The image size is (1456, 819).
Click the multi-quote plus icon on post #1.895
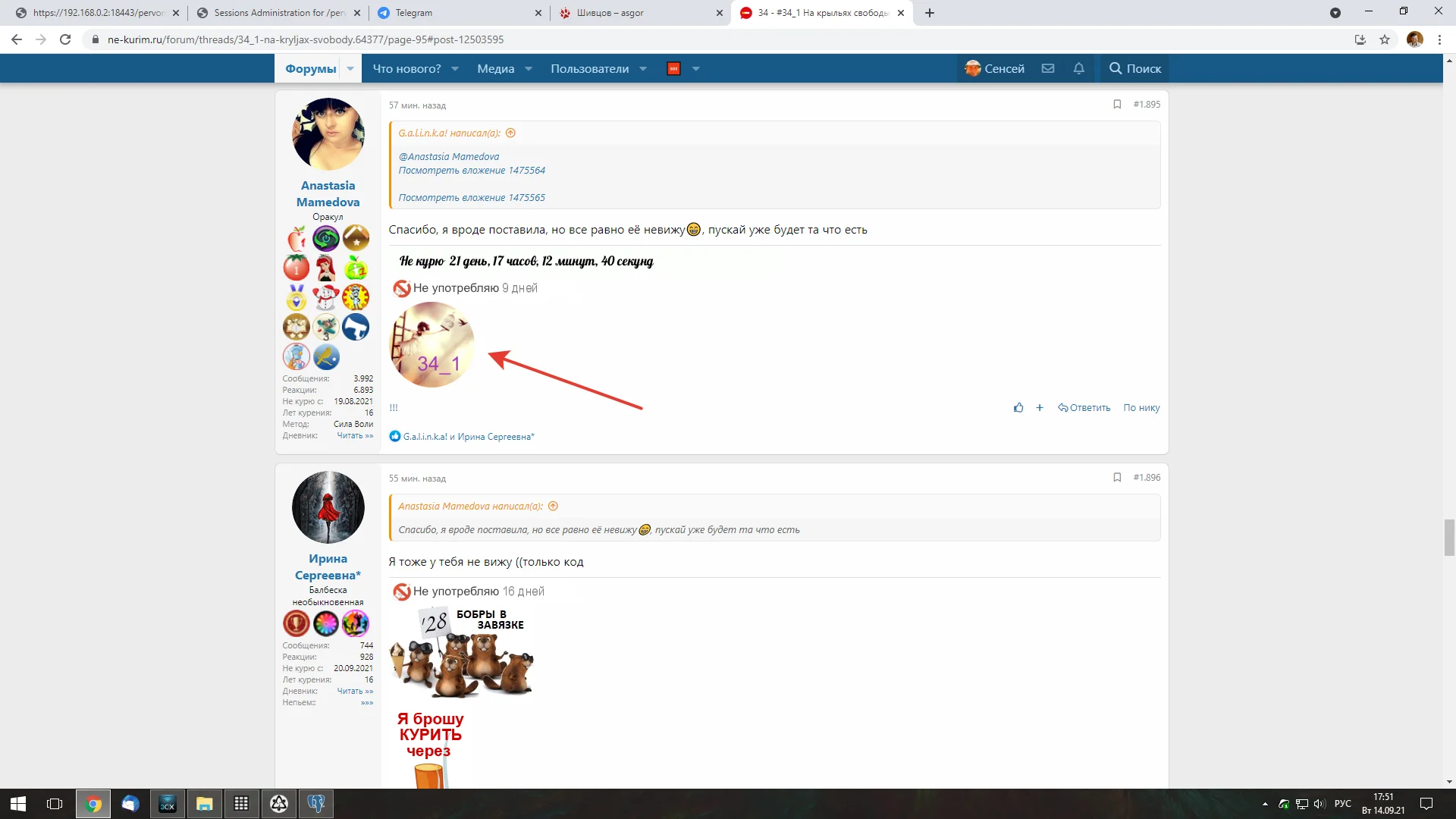click(x=1040, y=408)
